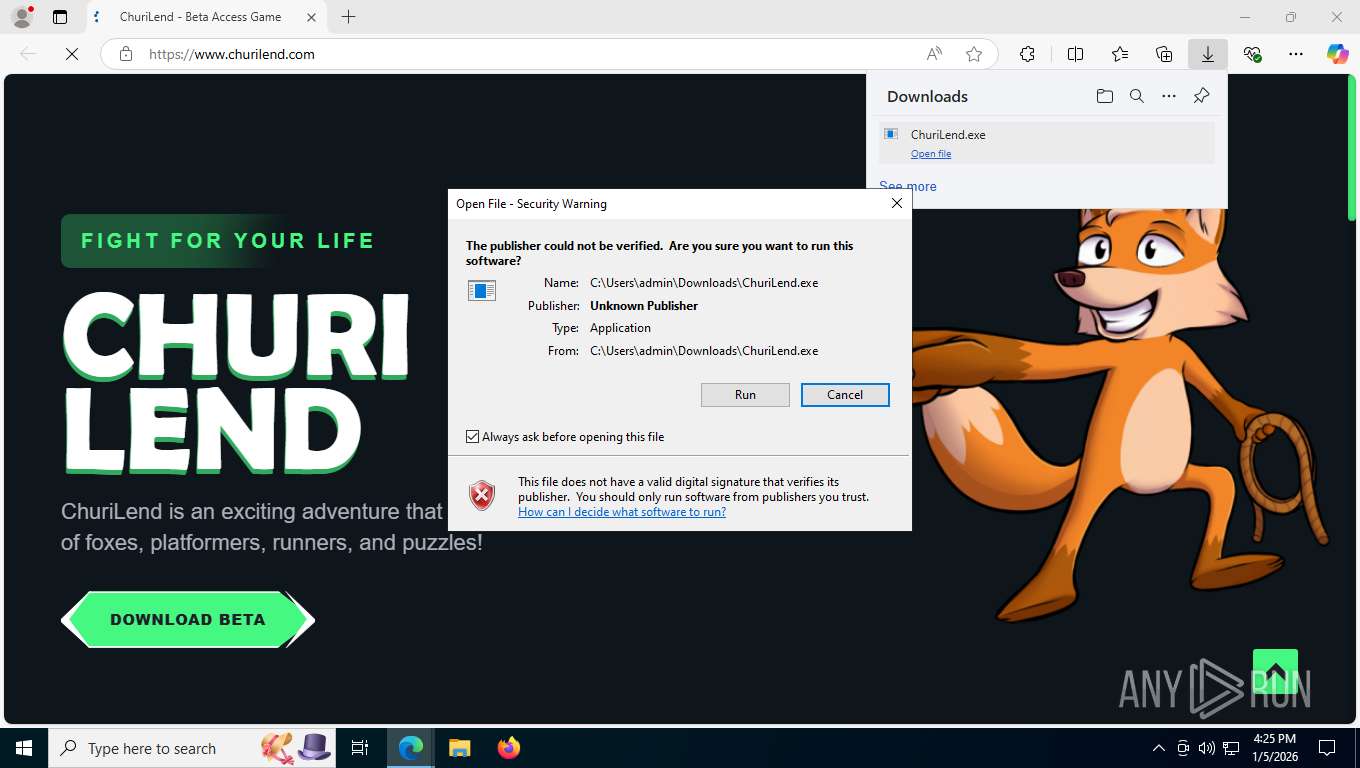Open Copilot sidebar icon

[1338, 54]
